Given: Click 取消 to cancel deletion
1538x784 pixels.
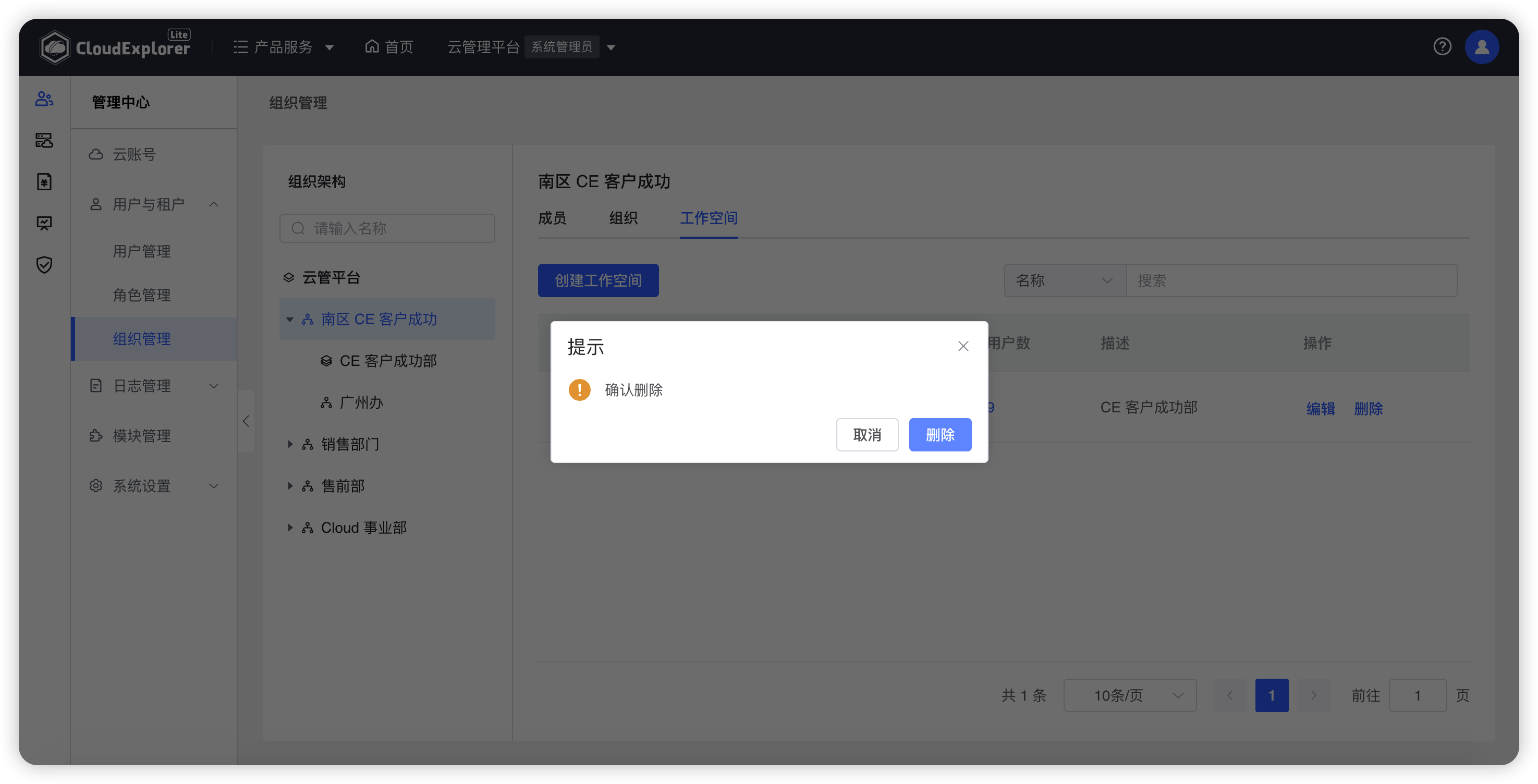Looking at the screenshot, I should (867, 435).
